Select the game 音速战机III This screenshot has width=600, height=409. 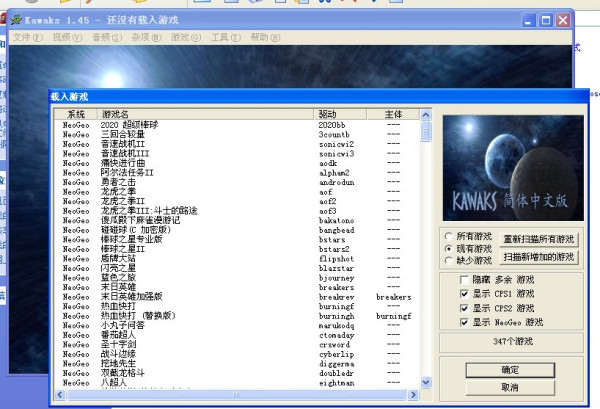coord(125,154)
